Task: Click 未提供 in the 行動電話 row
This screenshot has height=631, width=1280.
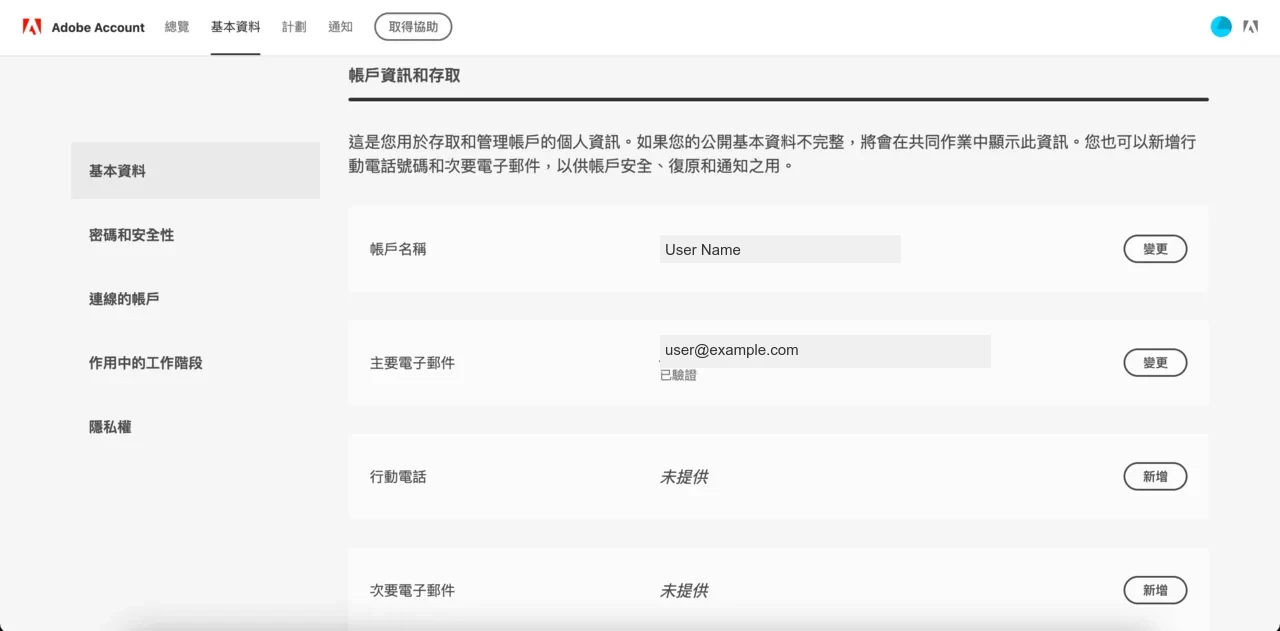Action: (684, 477)
